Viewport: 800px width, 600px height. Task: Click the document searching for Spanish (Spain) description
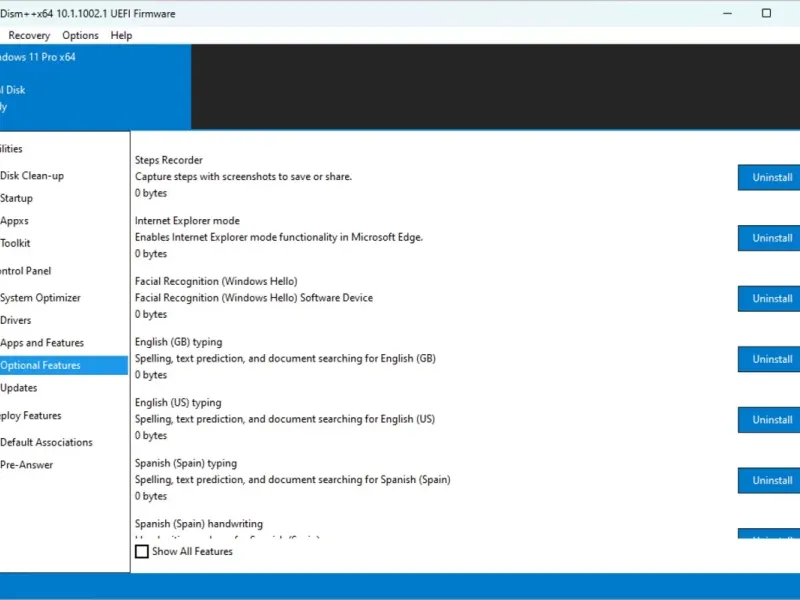point(293,480)
